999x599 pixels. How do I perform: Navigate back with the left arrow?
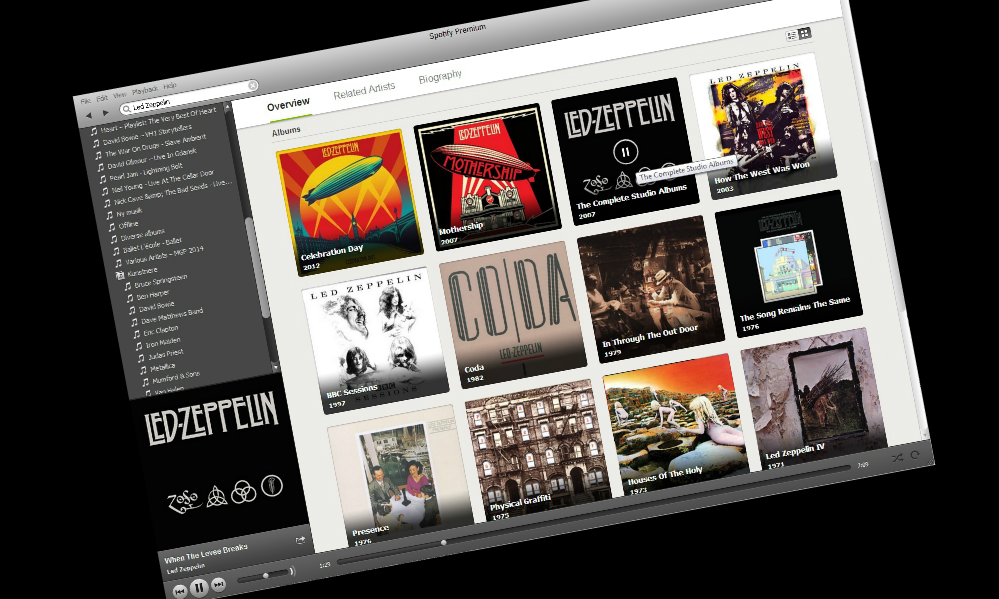87,114
